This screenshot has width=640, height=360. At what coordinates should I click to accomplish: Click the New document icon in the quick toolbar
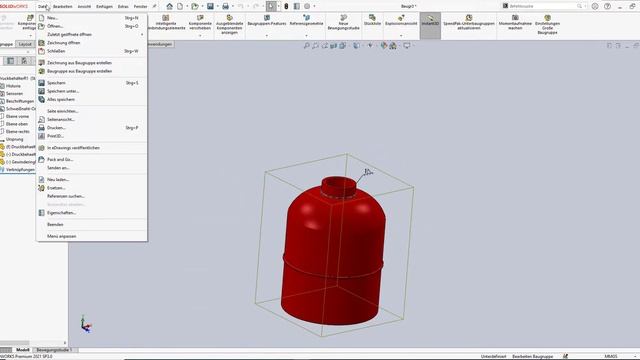180,6
